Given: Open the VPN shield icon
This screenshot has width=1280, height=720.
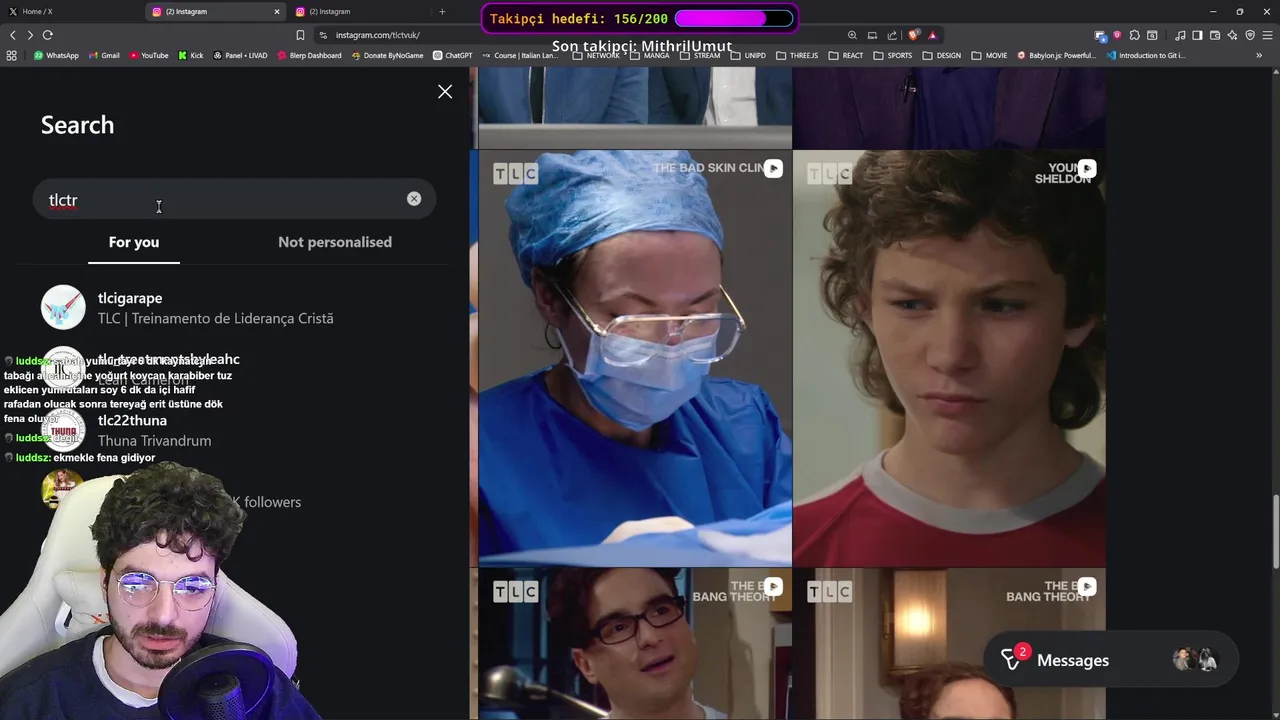Looking at the screenshot, I should point(1250,35).
